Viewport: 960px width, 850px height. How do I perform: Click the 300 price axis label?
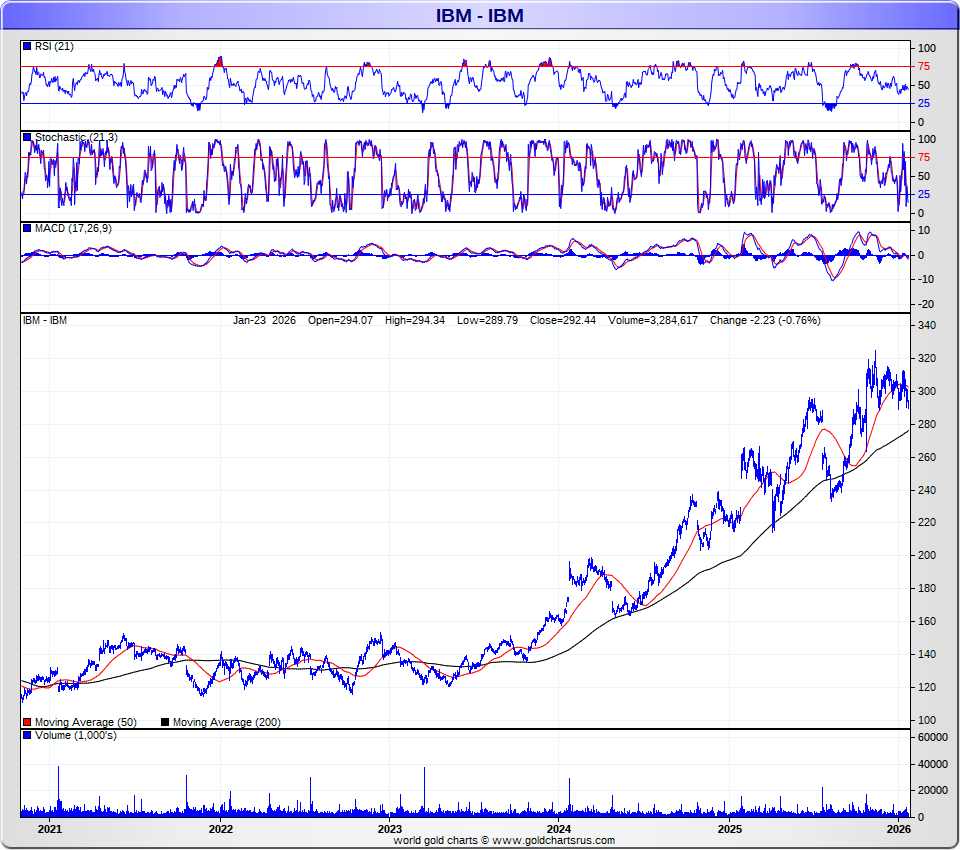click(927, 391)
